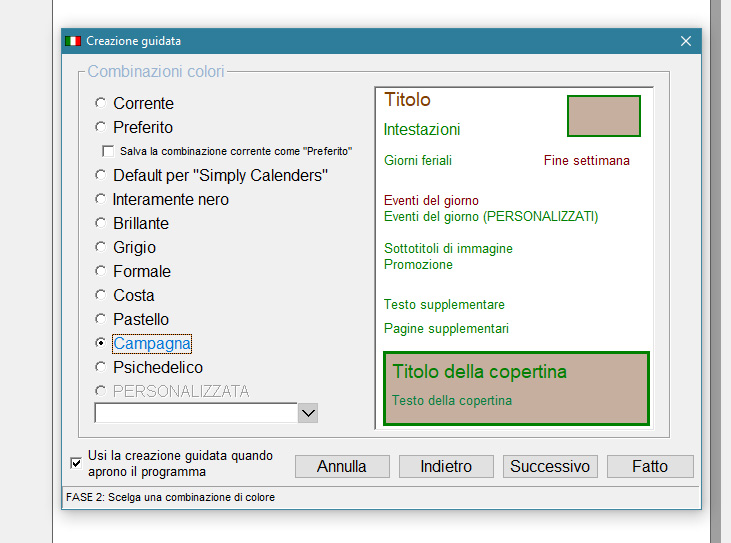Select the Grigio color scheme

[x=100, y=247]
